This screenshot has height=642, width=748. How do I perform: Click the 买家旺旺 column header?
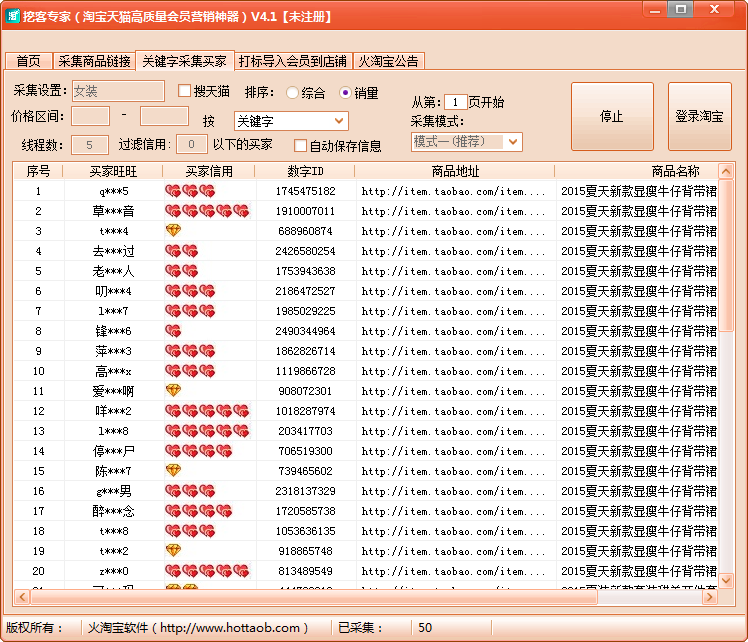click(113, 171)
